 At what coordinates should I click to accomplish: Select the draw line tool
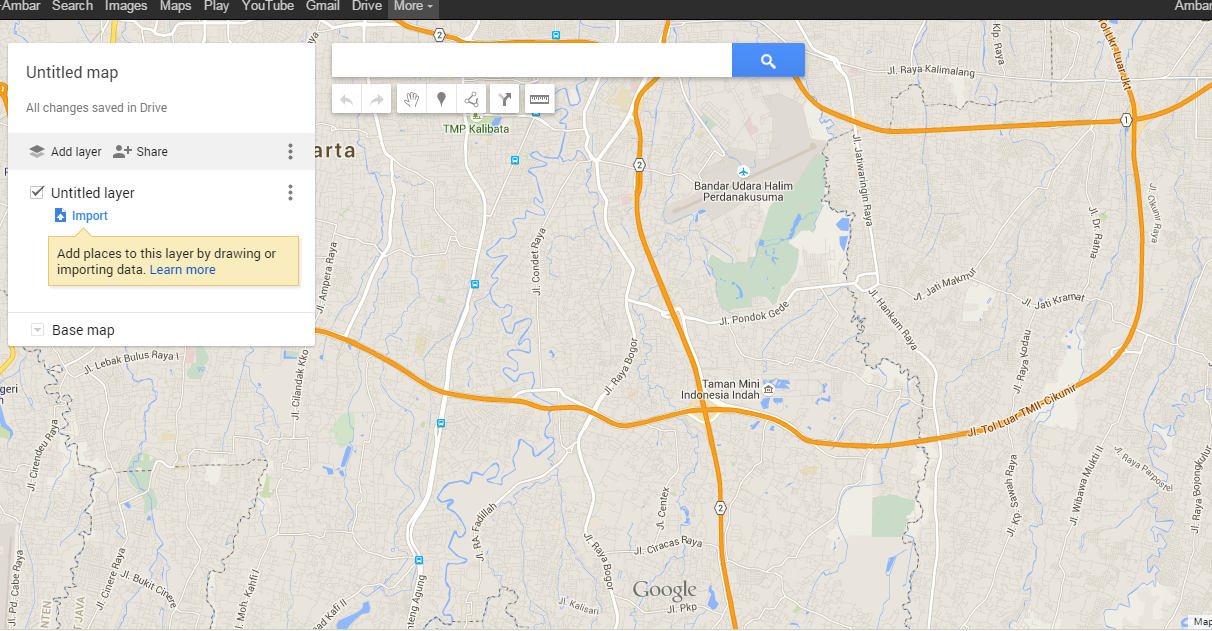click(471, 99)
